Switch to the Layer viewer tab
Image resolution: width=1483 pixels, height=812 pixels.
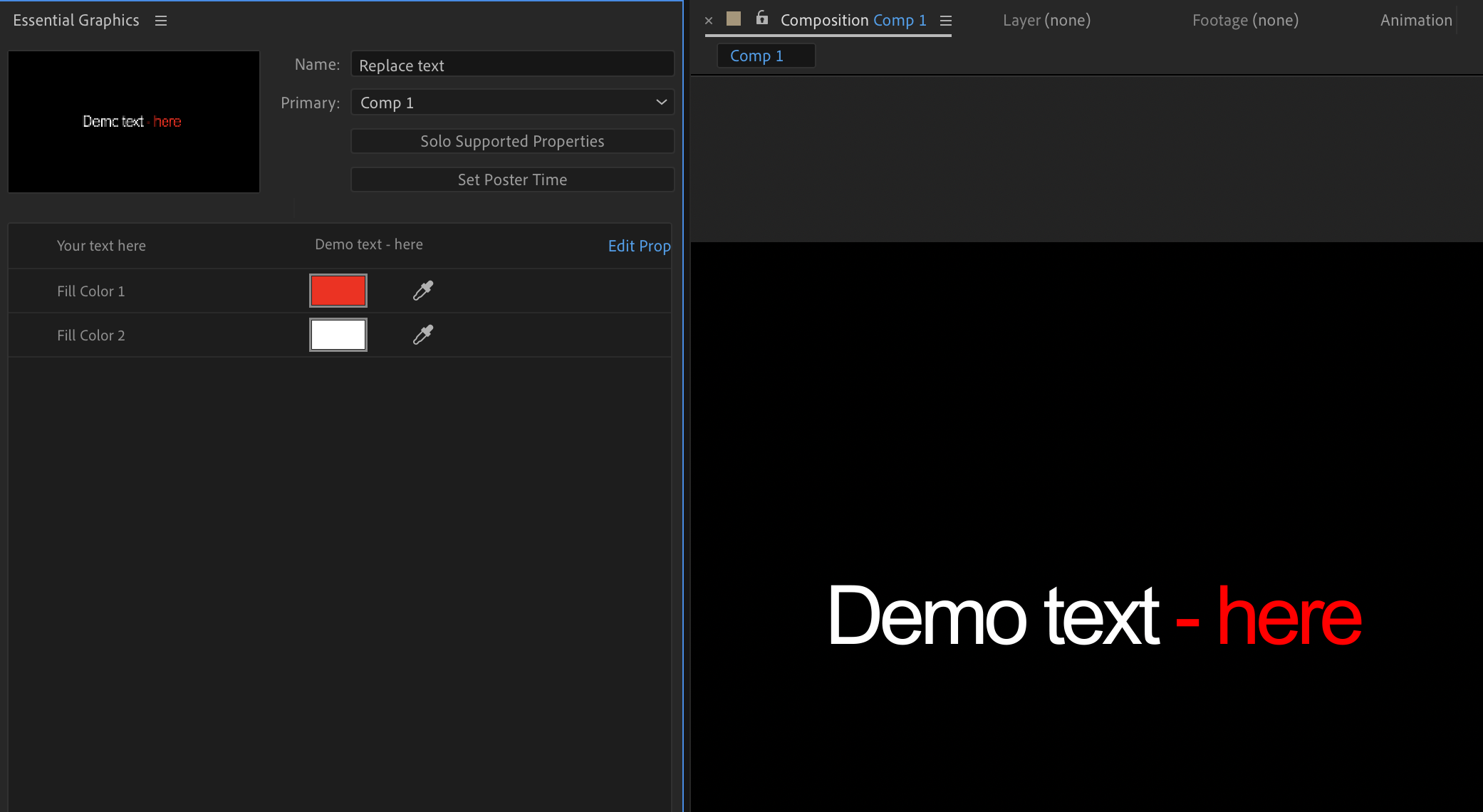point(1046,20)
